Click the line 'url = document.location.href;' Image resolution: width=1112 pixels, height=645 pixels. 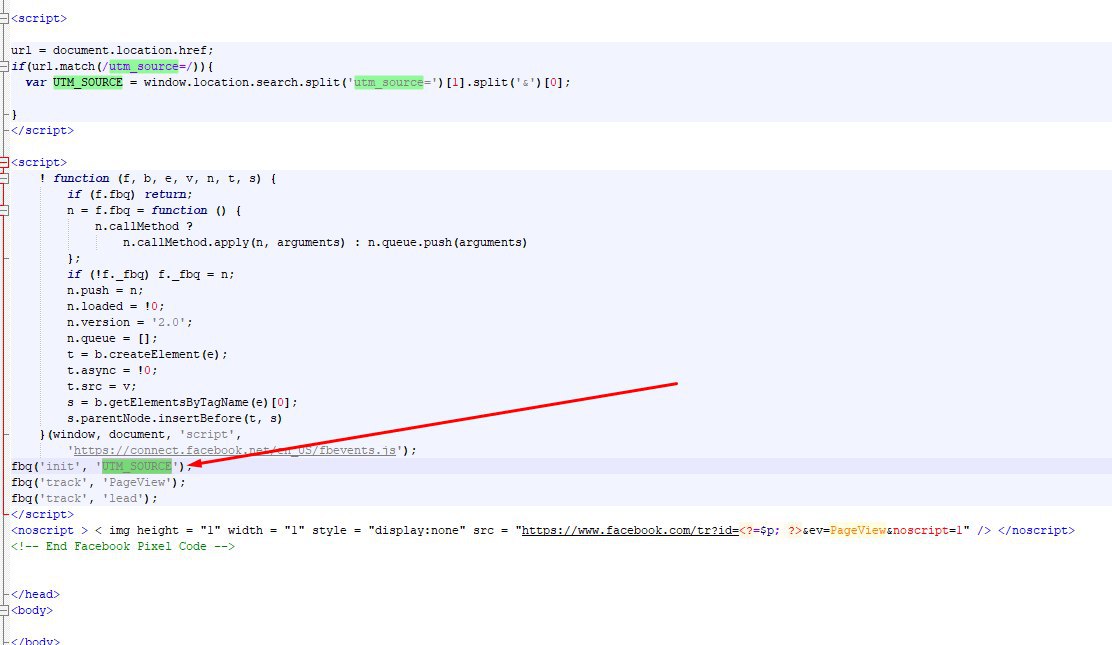[112, 50]
